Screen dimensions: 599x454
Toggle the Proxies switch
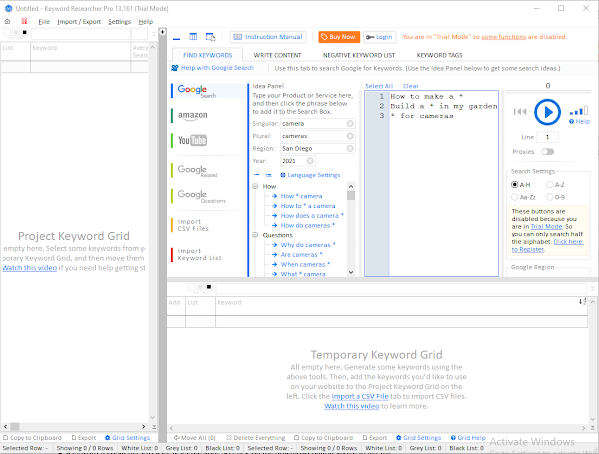pos(547,152)
